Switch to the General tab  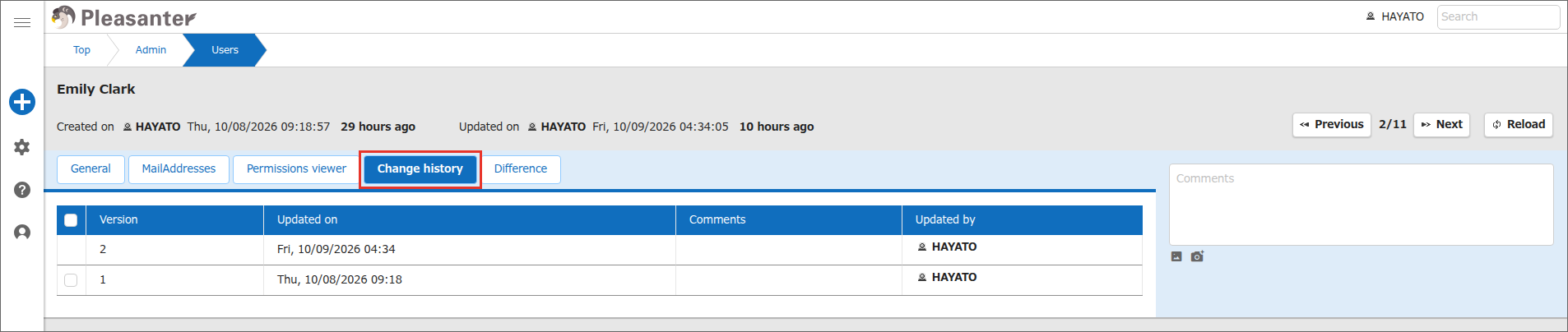coord(90,169)
